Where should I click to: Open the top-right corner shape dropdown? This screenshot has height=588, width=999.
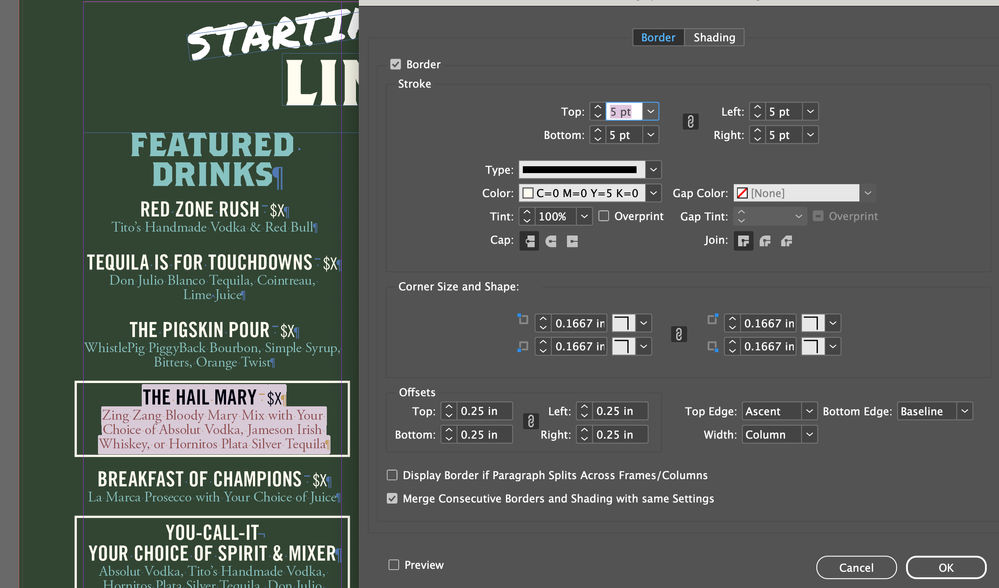[833, 323]
